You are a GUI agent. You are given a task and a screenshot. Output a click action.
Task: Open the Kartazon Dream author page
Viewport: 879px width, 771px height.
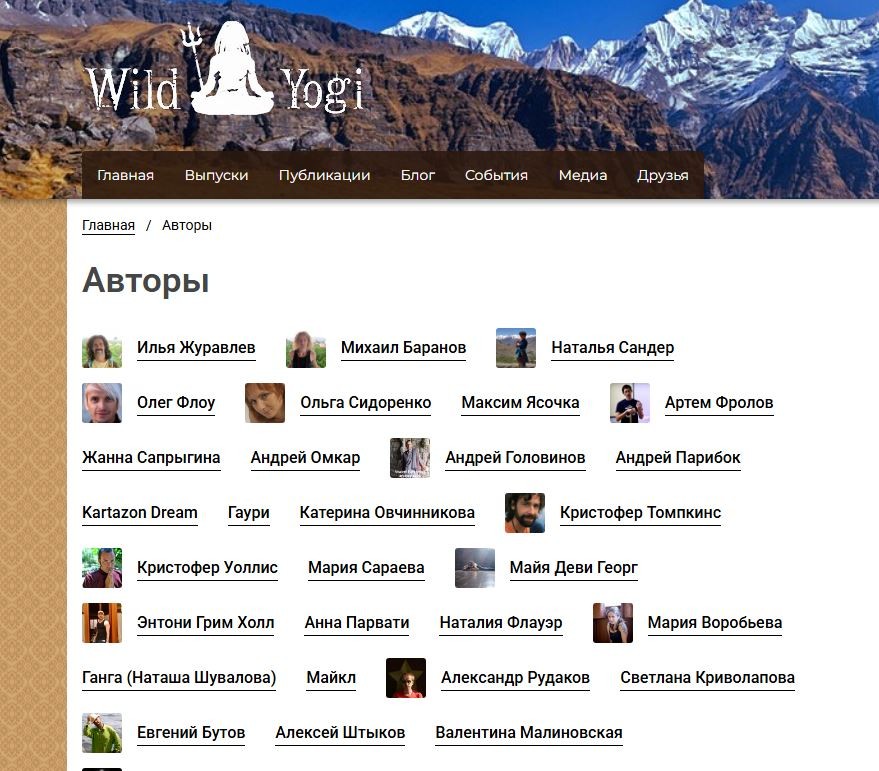[140, 513]
